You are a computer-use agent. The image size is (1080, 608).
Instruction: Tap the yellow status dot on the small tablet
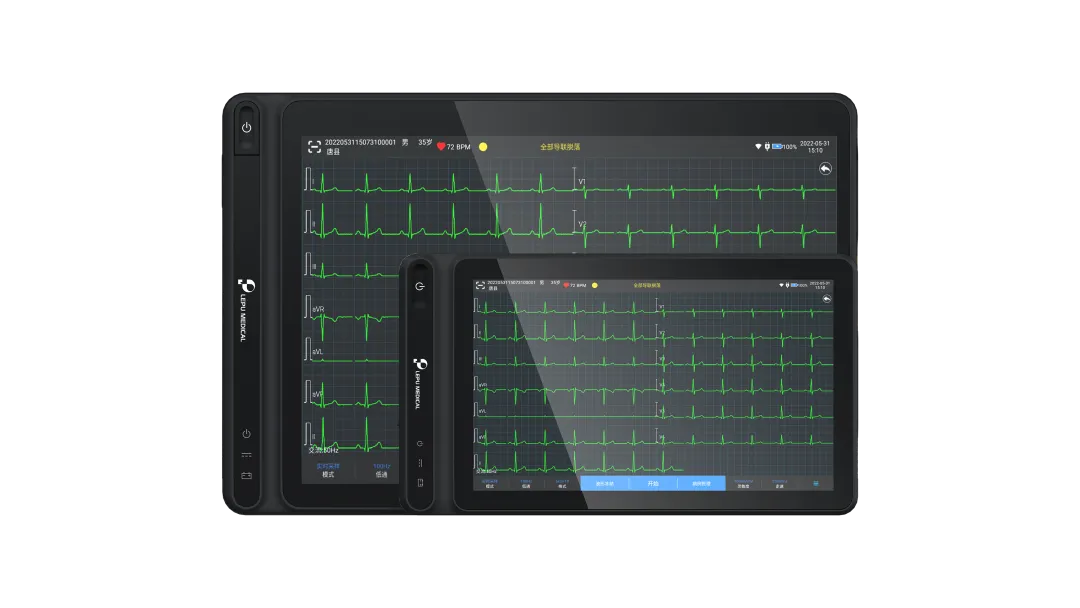click(594, 285)
